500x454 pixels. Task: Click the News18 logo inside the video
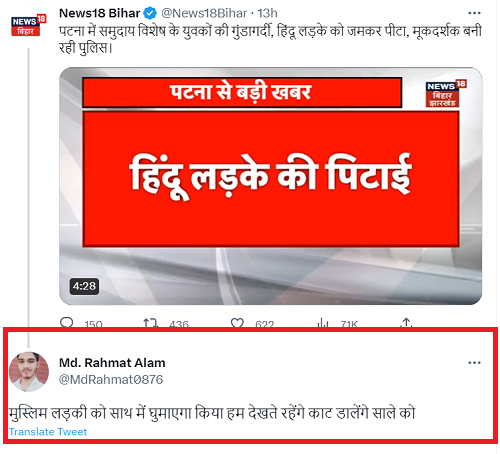[446, 94]
